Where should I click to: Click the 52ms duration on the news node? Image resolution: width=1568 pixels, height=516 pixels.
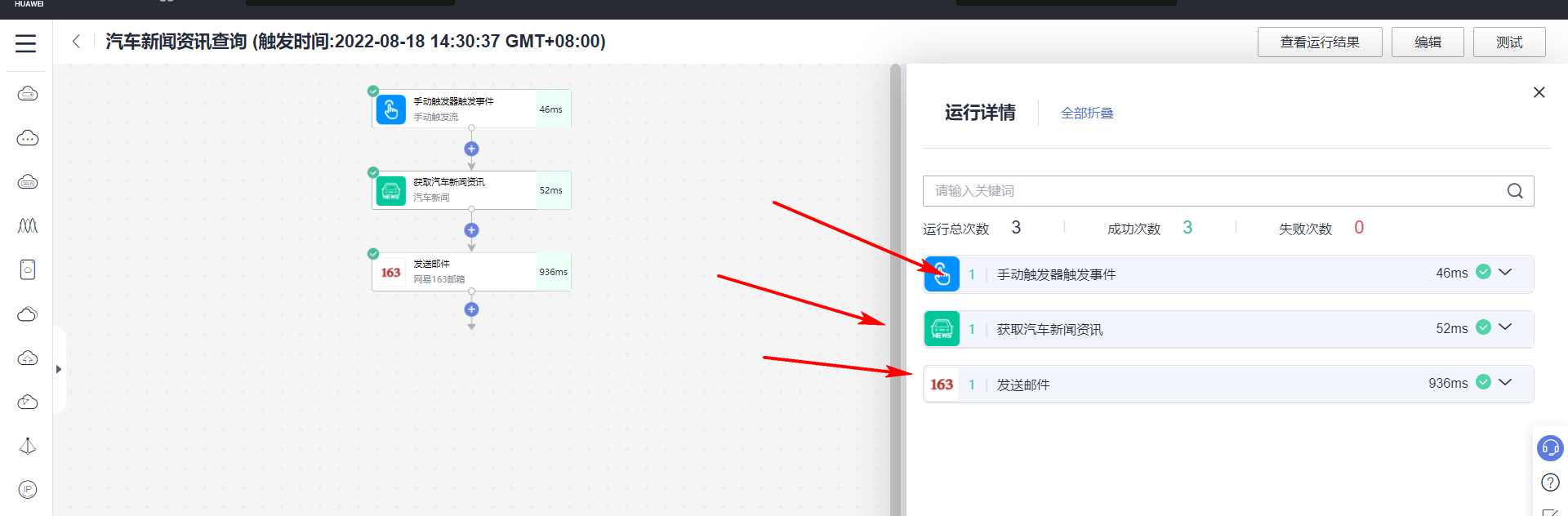tap(551, 190)
